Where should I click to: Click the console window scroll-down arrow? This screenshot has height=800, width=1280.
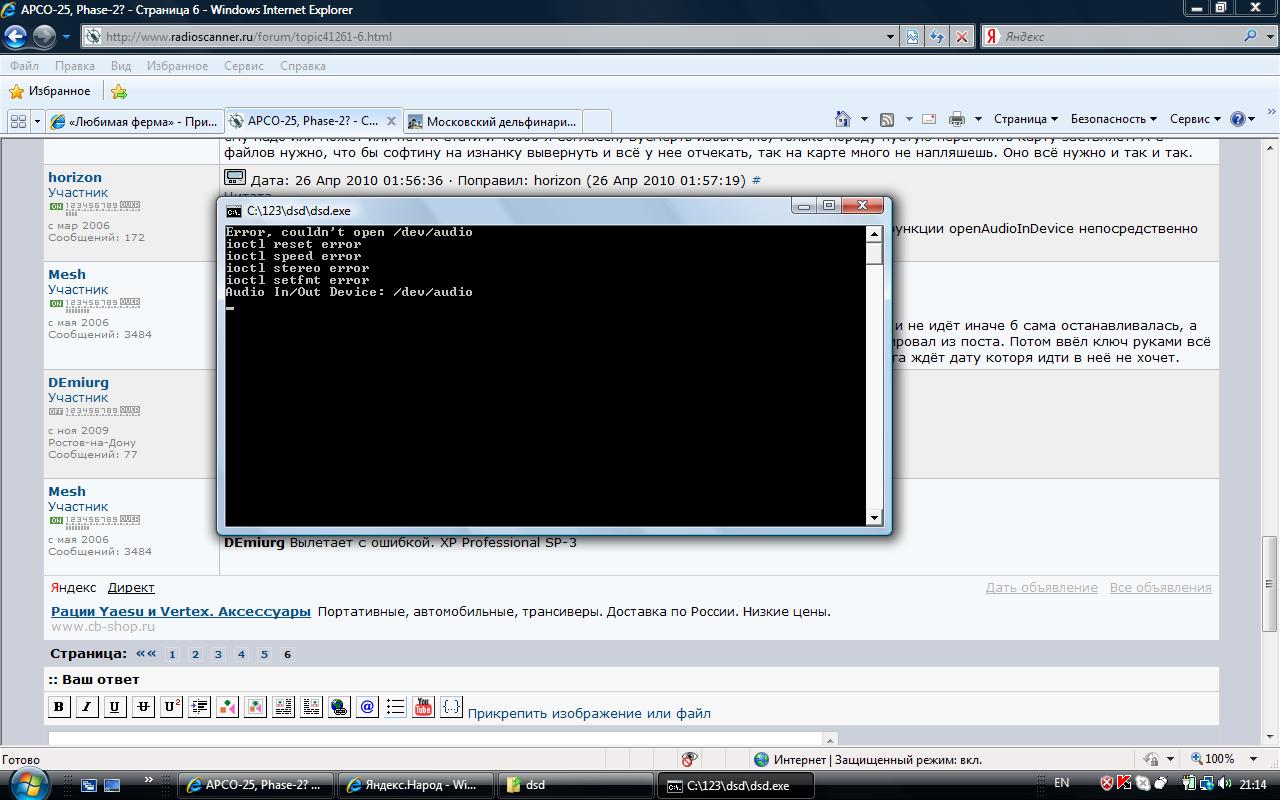pyautogui.click(x=874, y=517)
